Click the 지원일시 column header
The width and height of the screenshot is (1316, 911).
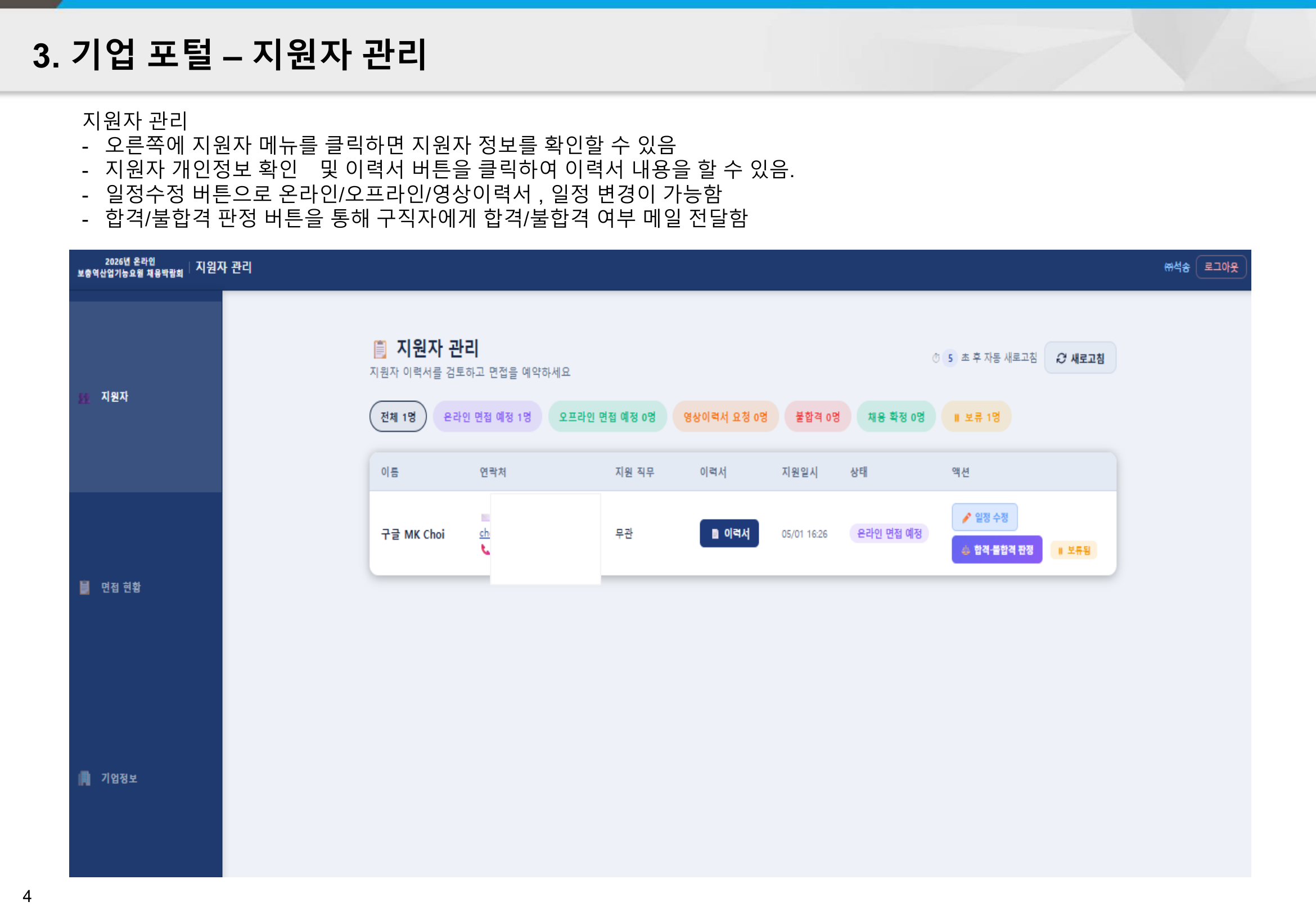pyautogui.click(x=800, y=471)
